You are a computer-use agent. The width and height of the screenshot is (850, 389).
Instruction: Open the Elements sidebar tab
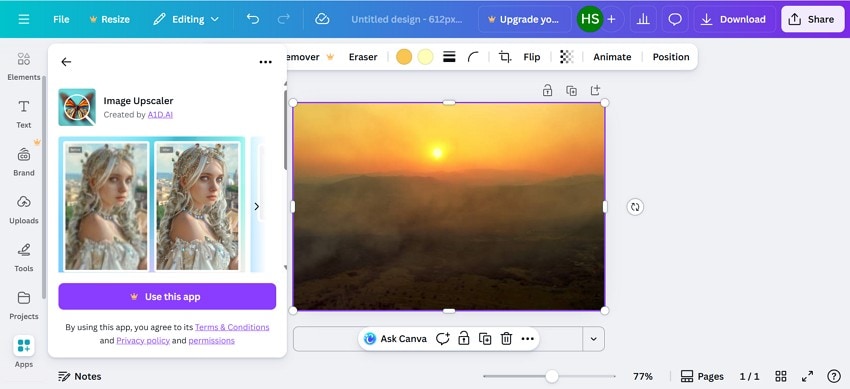coord(23,67)
